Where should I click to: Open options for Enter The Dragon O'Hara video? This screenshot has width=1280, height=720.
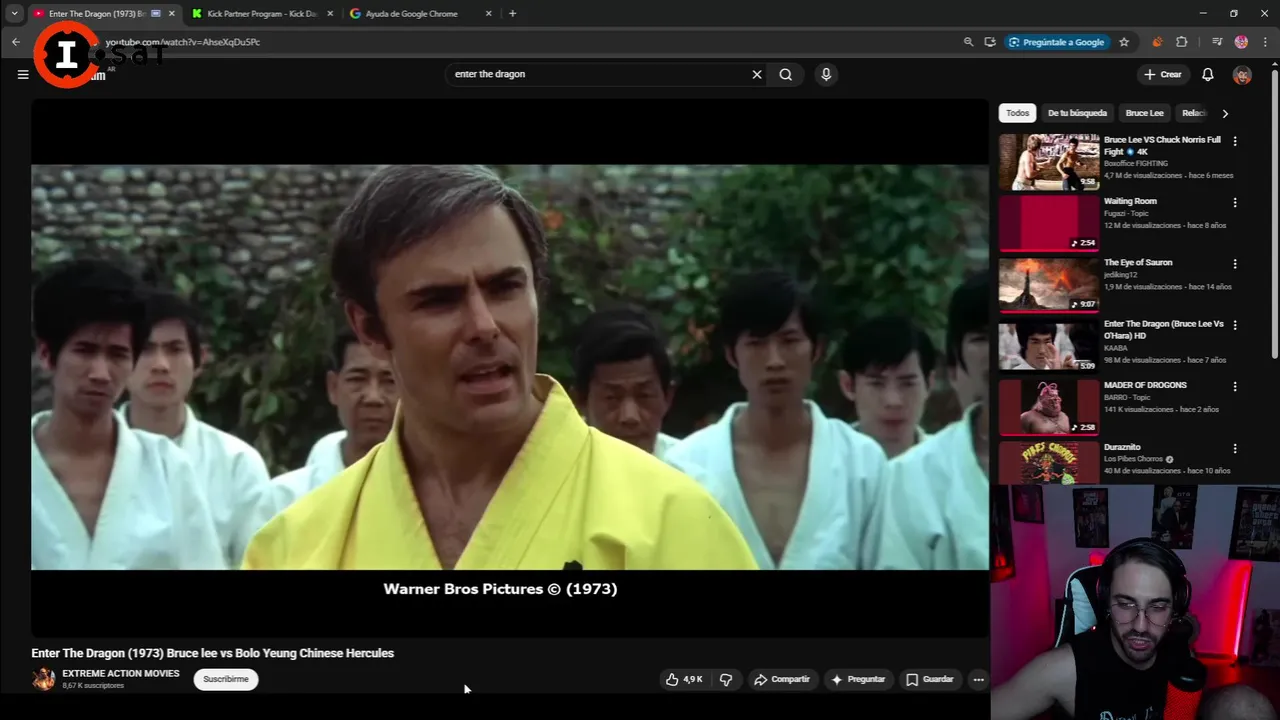1235,325
